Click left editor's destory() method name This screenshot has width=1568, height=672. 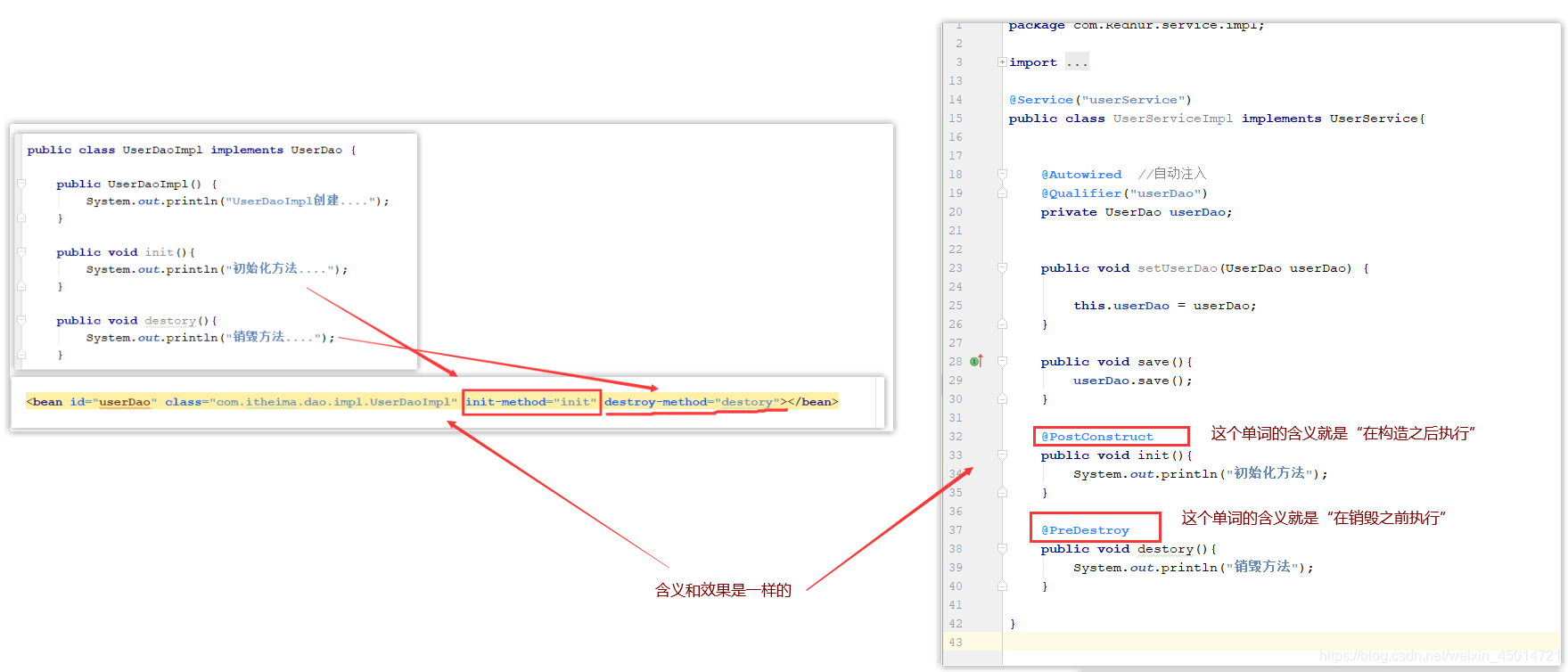point(170,321)
